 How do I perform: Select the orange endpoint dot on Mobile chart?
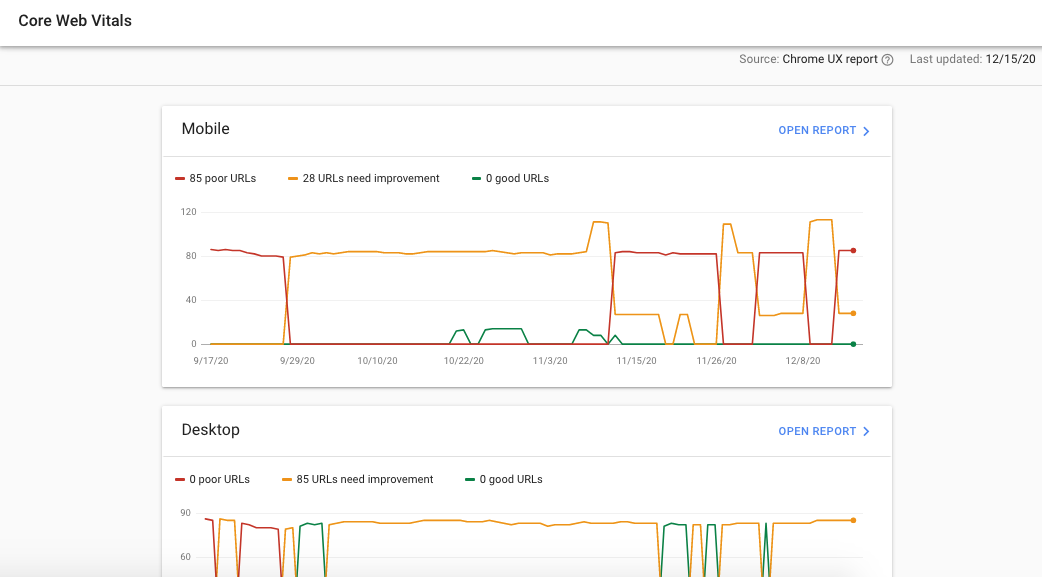[852, 313]
